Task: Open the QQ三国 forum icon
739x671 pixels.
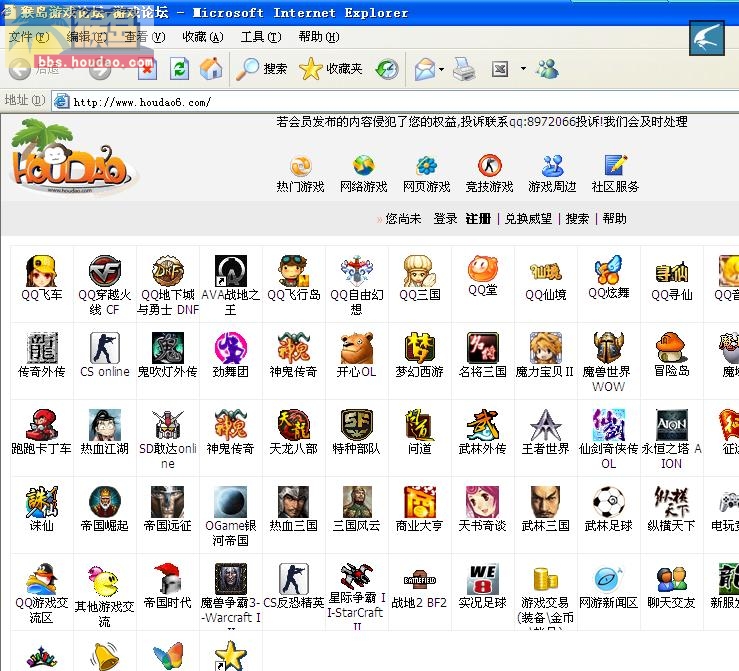Action: point(419,271)
